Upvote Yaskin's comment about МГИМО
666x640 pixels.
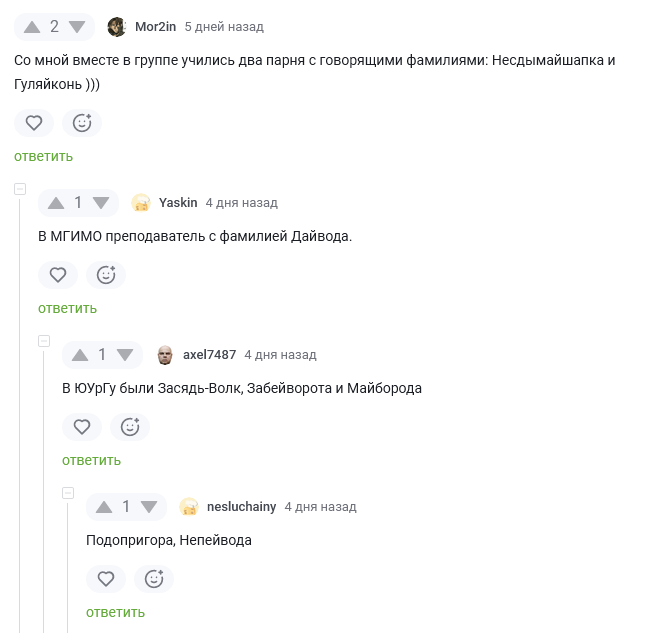tap(57, 203)
